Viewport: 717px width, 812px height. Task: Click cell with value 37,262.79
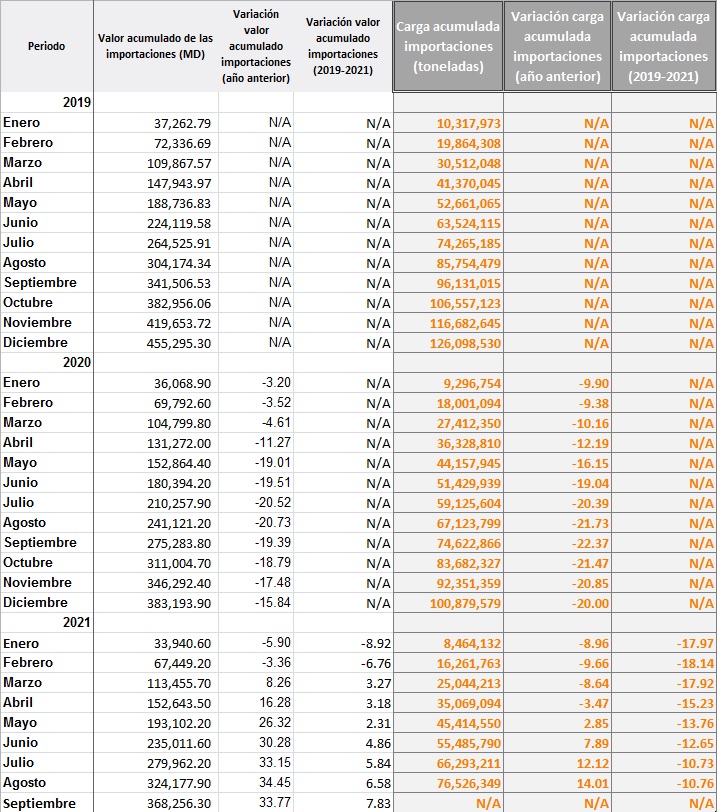[156, 123]
